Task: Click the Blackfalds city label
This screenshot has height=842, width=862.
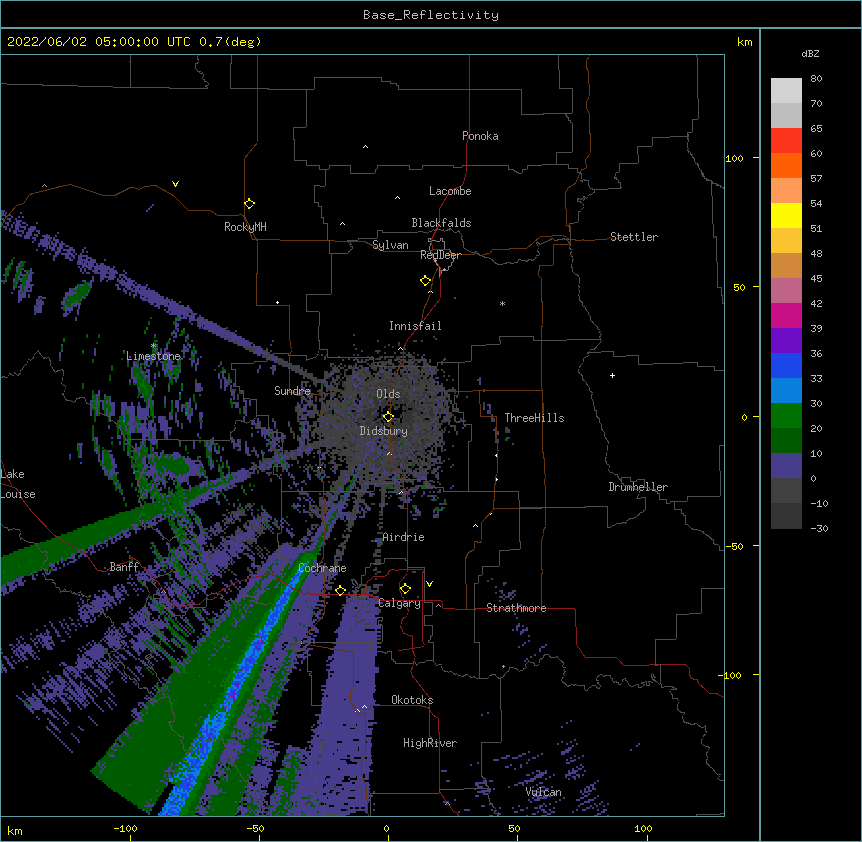Action: [x=441, y=223]
